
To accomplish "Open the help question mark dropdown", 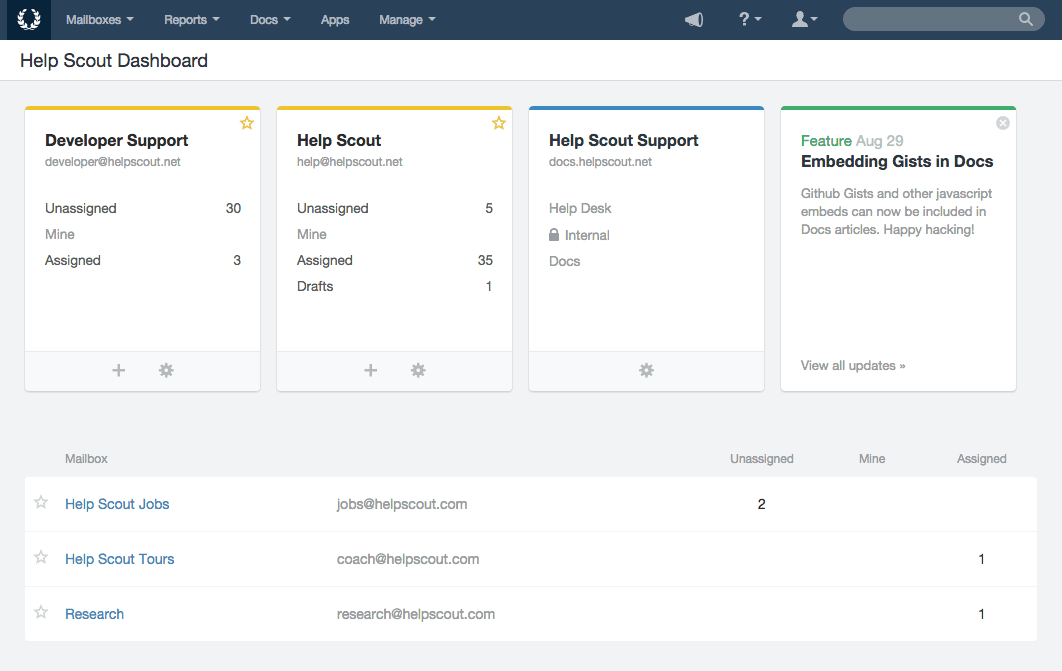I will point(750,20).
